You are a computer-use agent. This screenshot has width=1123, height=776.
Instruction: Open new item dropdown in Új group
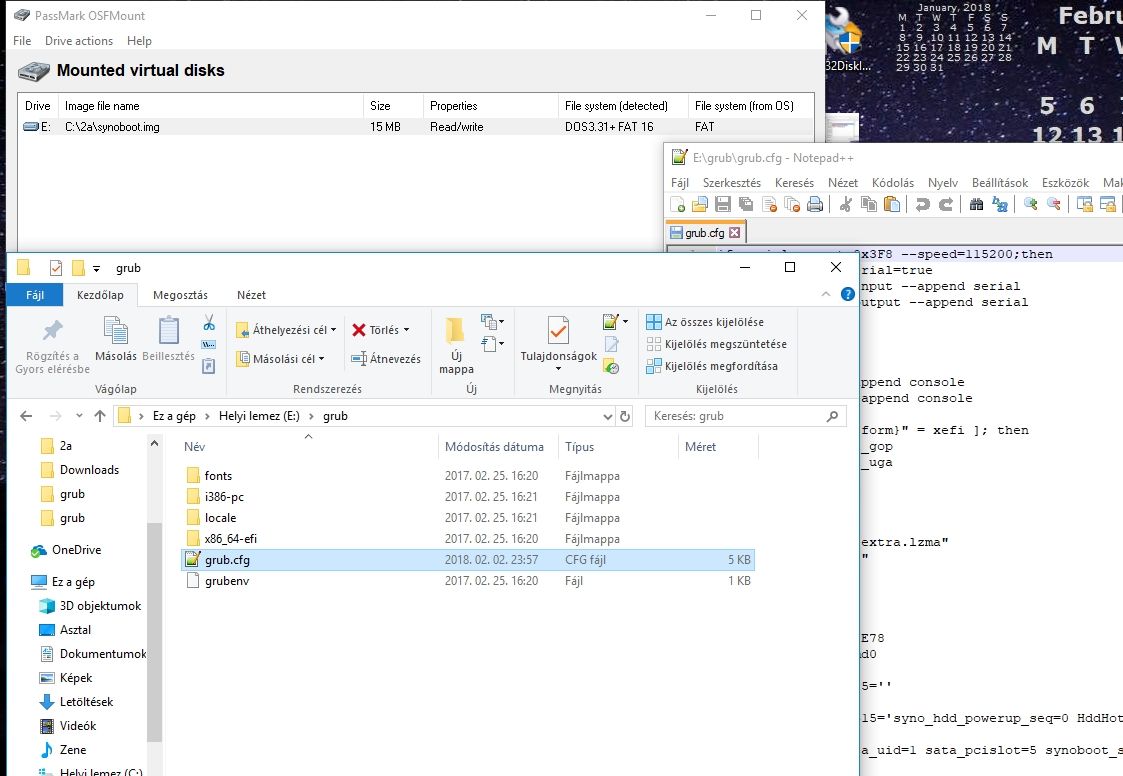tap(492, 321)
